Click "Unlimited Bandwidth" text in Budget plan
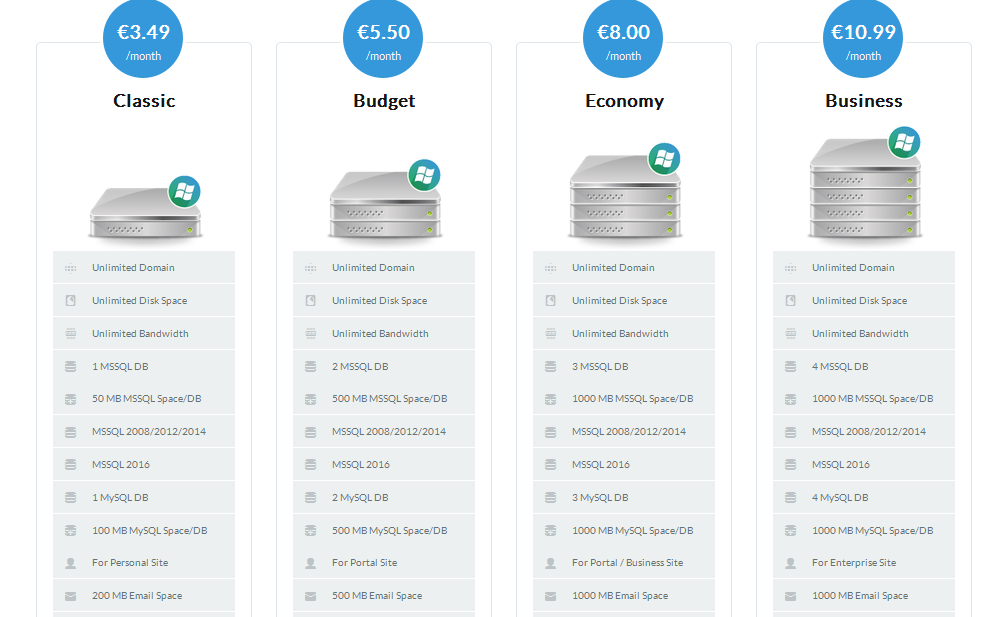Viewport: 1001px width, 617px height. [380, 333]
